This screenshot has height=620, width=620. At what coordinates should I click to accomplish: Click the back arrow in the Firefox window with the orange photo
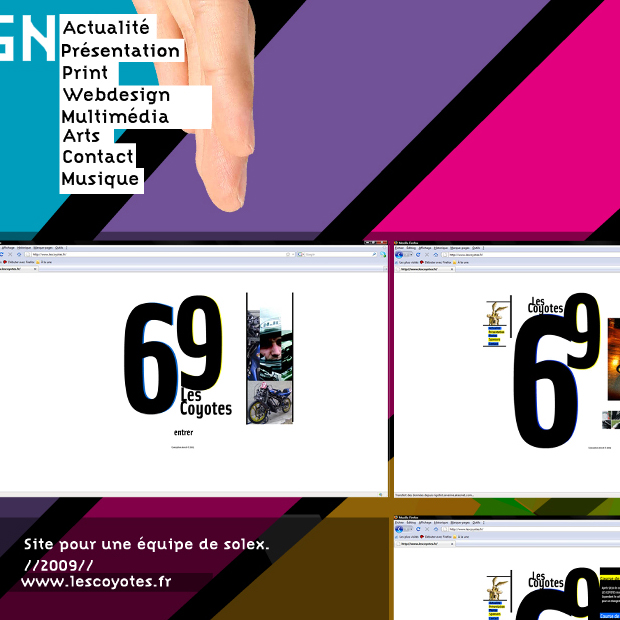(x=399, y=255)
